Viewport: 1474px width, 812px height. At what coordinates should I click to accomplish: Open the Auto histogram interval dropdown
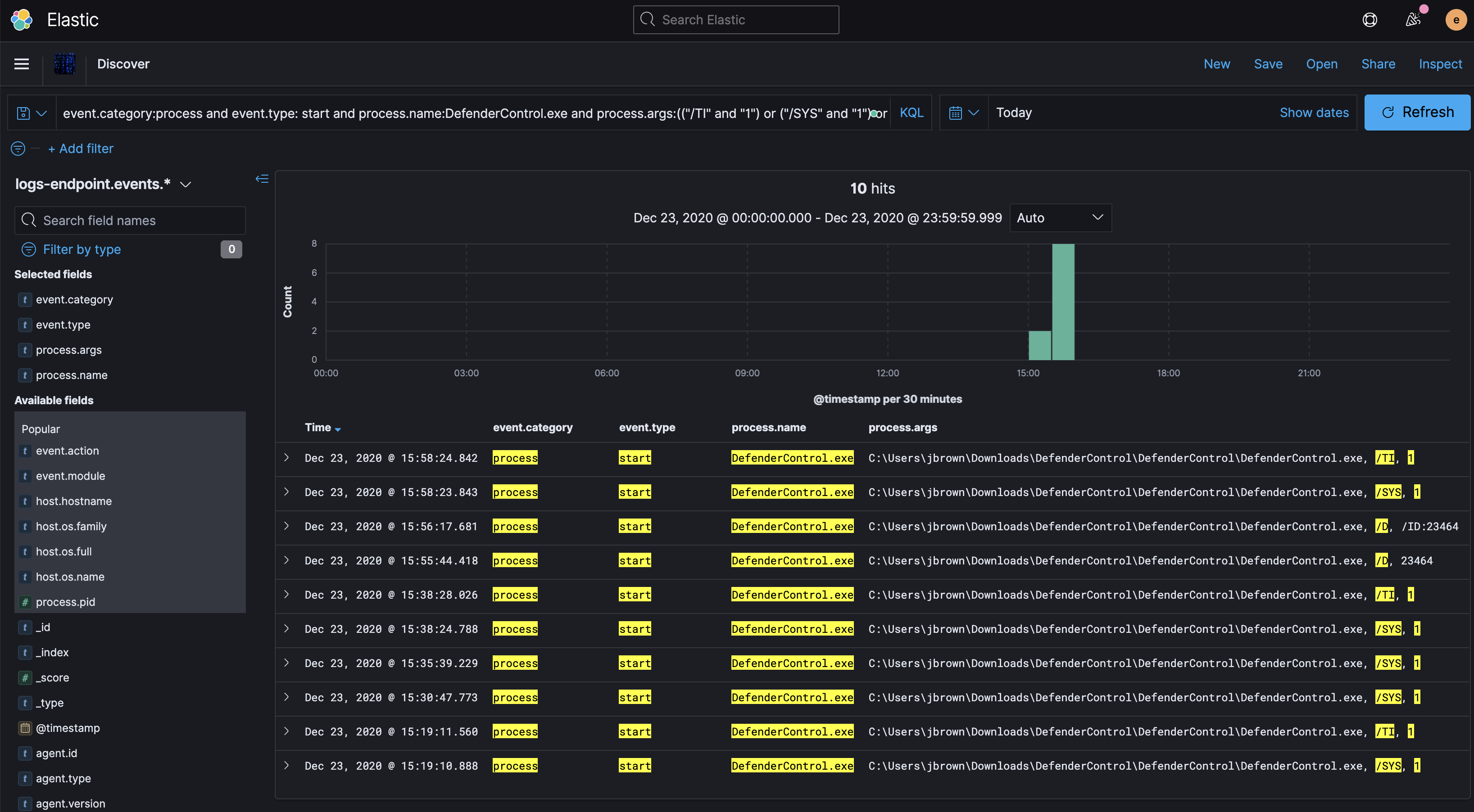pos(1060,218)
